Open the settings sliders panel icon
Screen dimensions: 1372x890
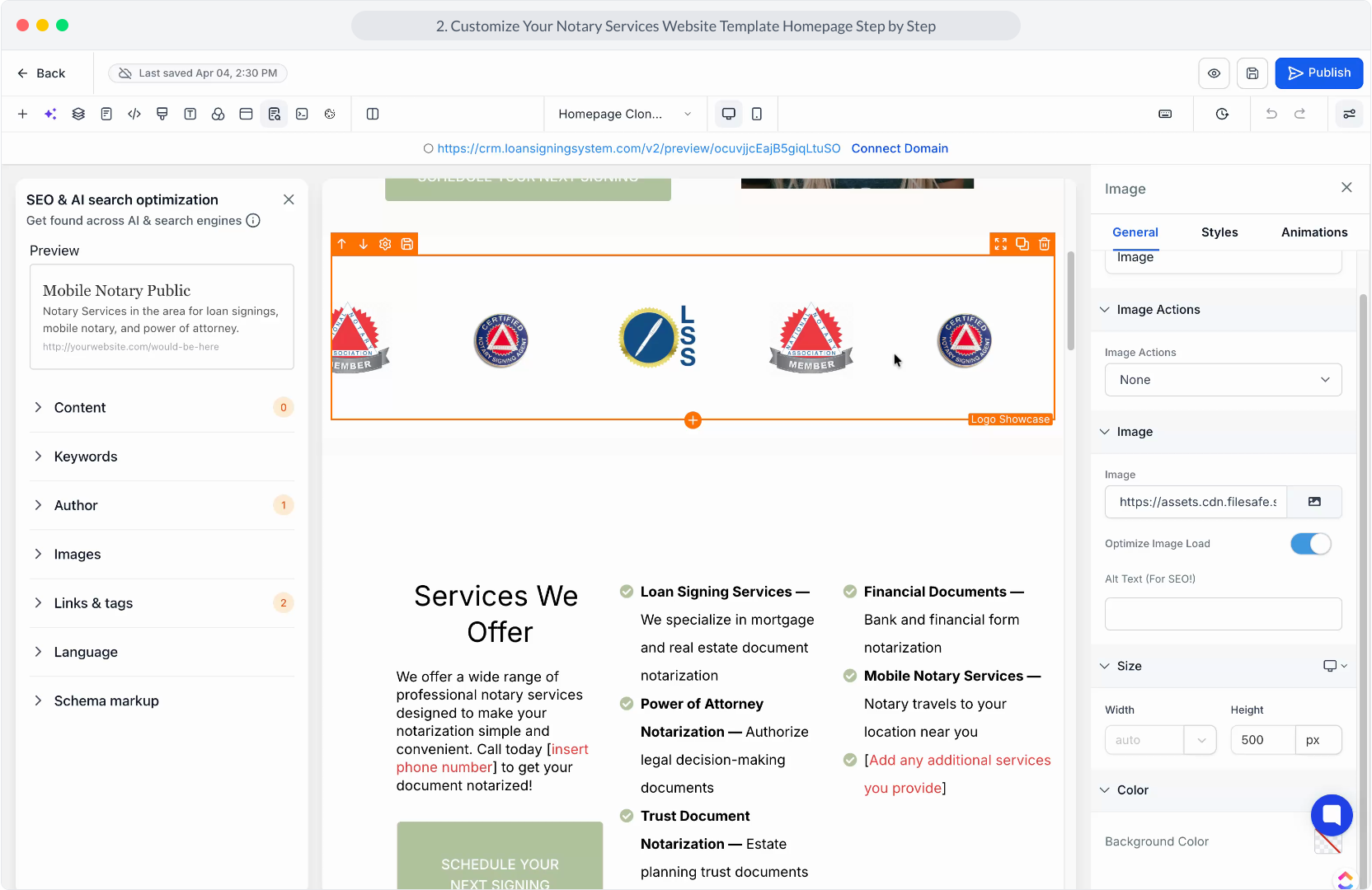1349,114
